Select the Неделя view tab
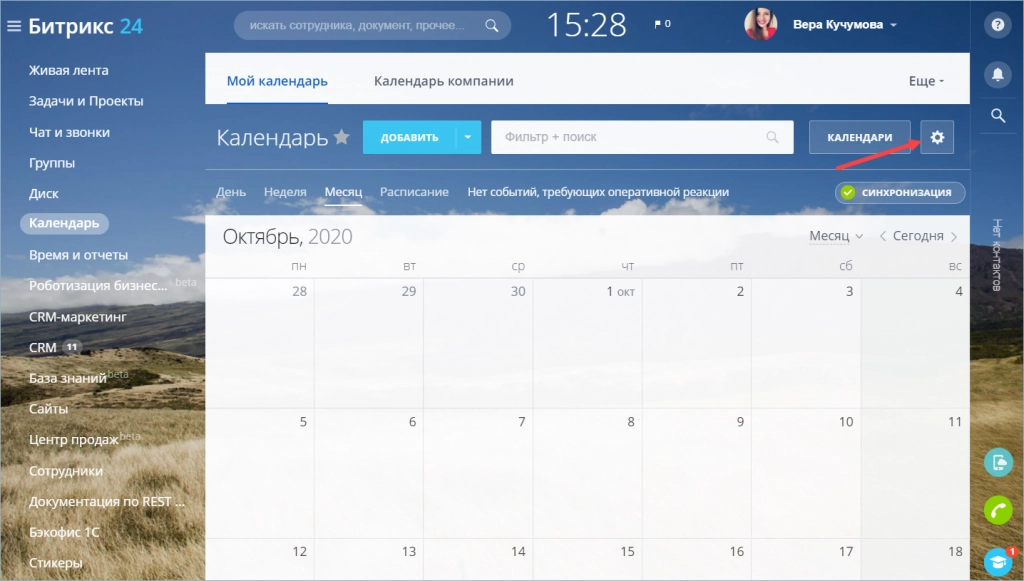The width and height of the screenshot is (1024, 581). click(x=285, y=192)
